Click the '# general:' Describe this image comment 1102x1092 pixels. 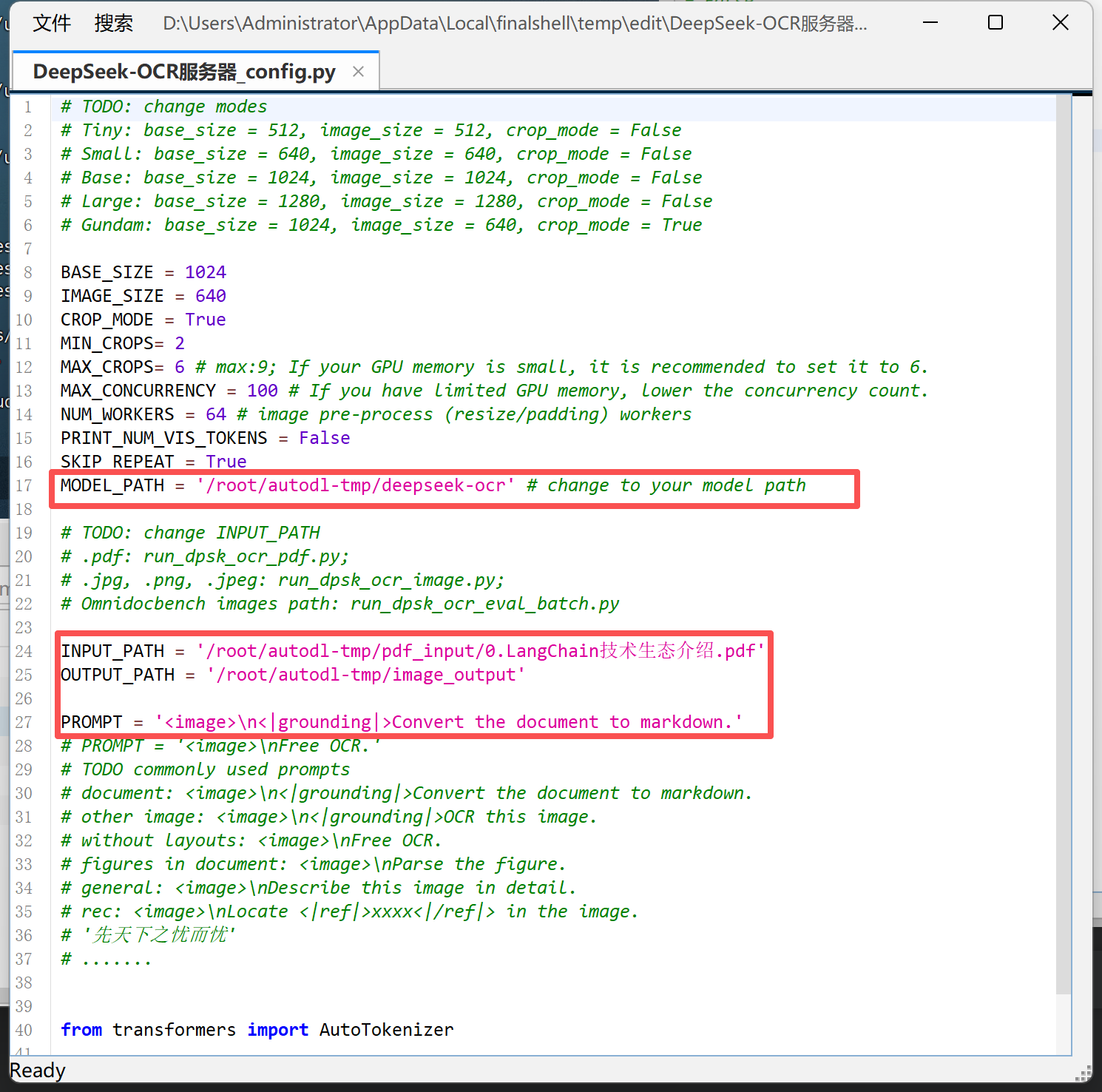pyautogui.click(x=319, y=888)
